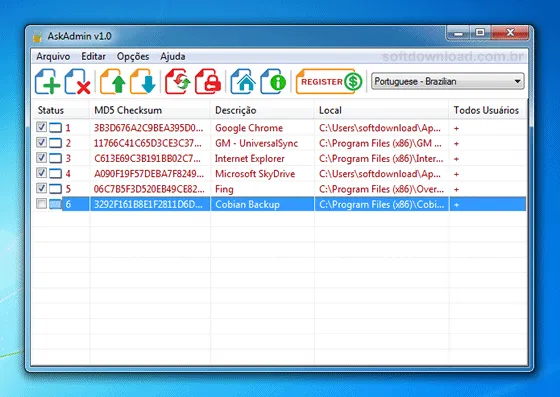Select the Fing description cell

224,189
